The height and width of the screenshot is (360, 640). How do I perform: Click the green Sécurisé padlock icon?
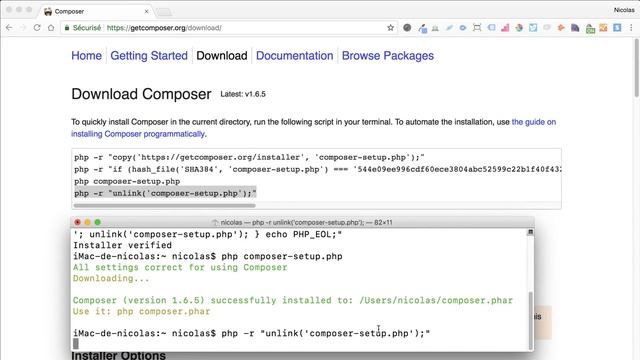(67, 28)
